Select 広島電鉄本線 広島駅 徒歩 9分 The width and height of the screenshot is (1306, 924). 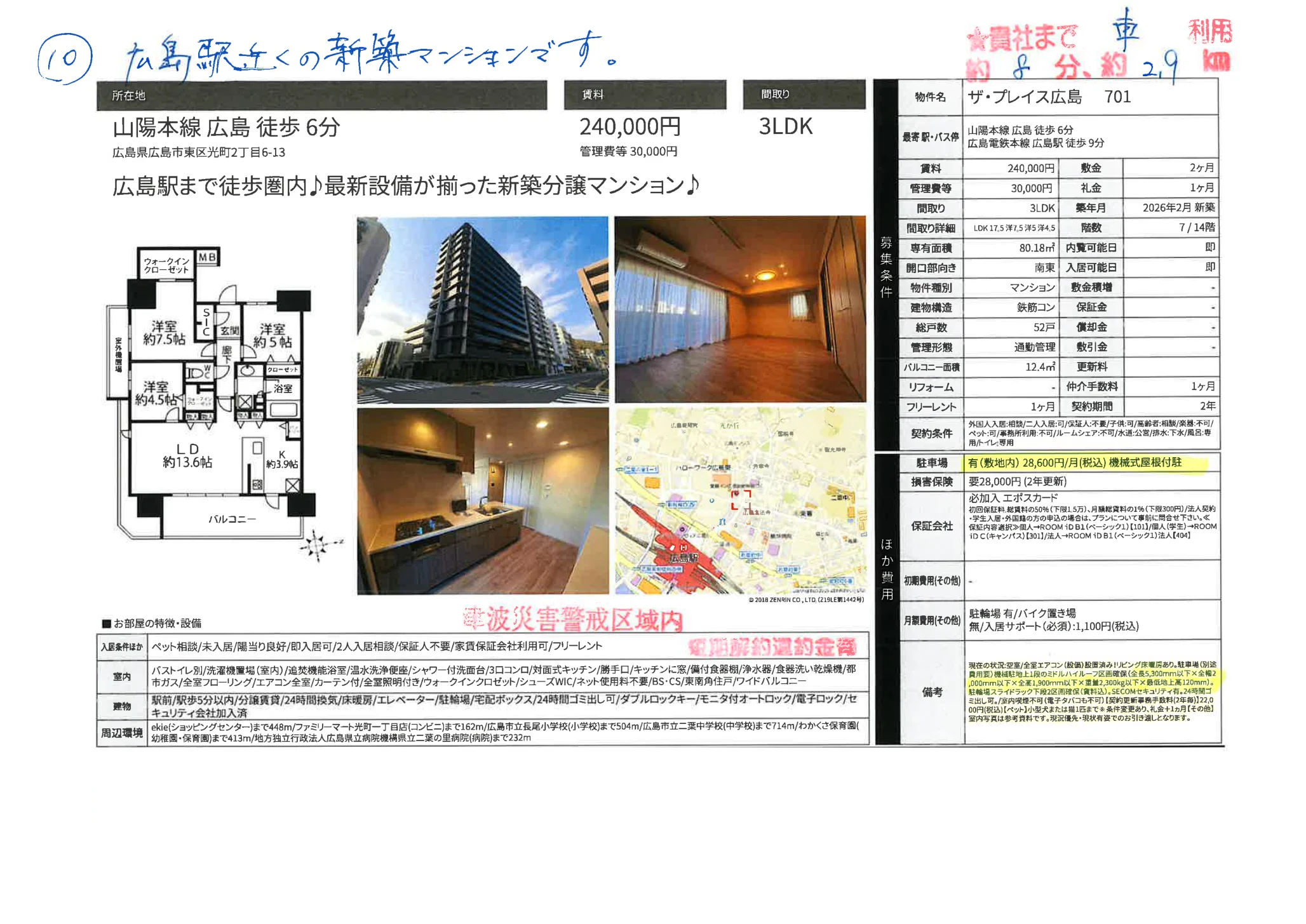coord(1035,144)
